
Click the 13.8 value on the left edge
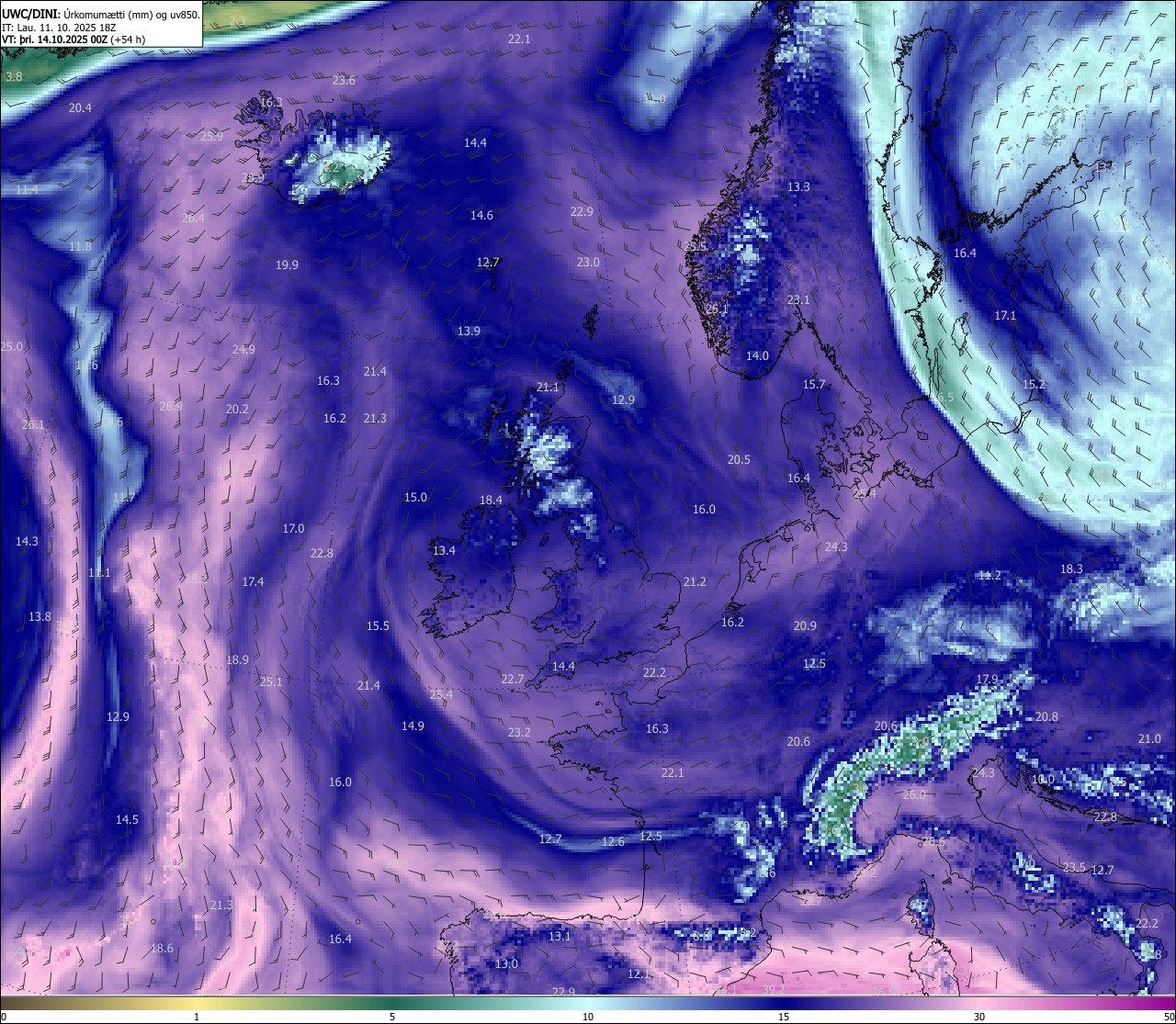click(x=40, y=617)
